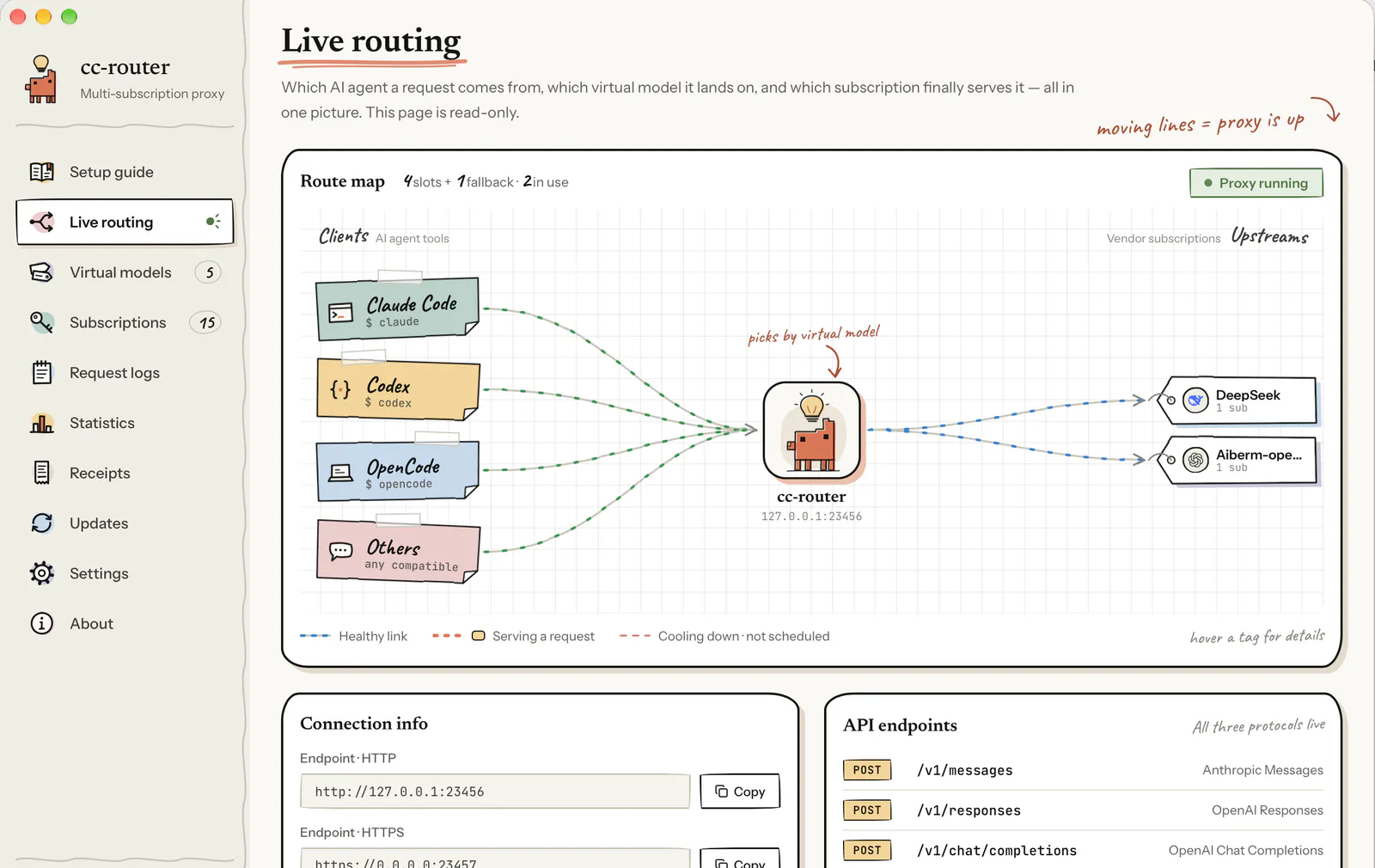The image size is (1375, 868).
Task: Select the Codex client card
Action: click(x=398, y=389)
